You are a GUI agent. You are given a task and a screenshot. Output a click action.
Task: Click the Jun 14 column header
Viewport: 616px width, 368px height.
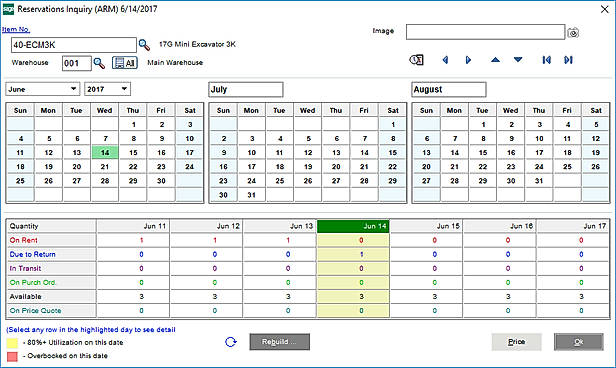353,226
